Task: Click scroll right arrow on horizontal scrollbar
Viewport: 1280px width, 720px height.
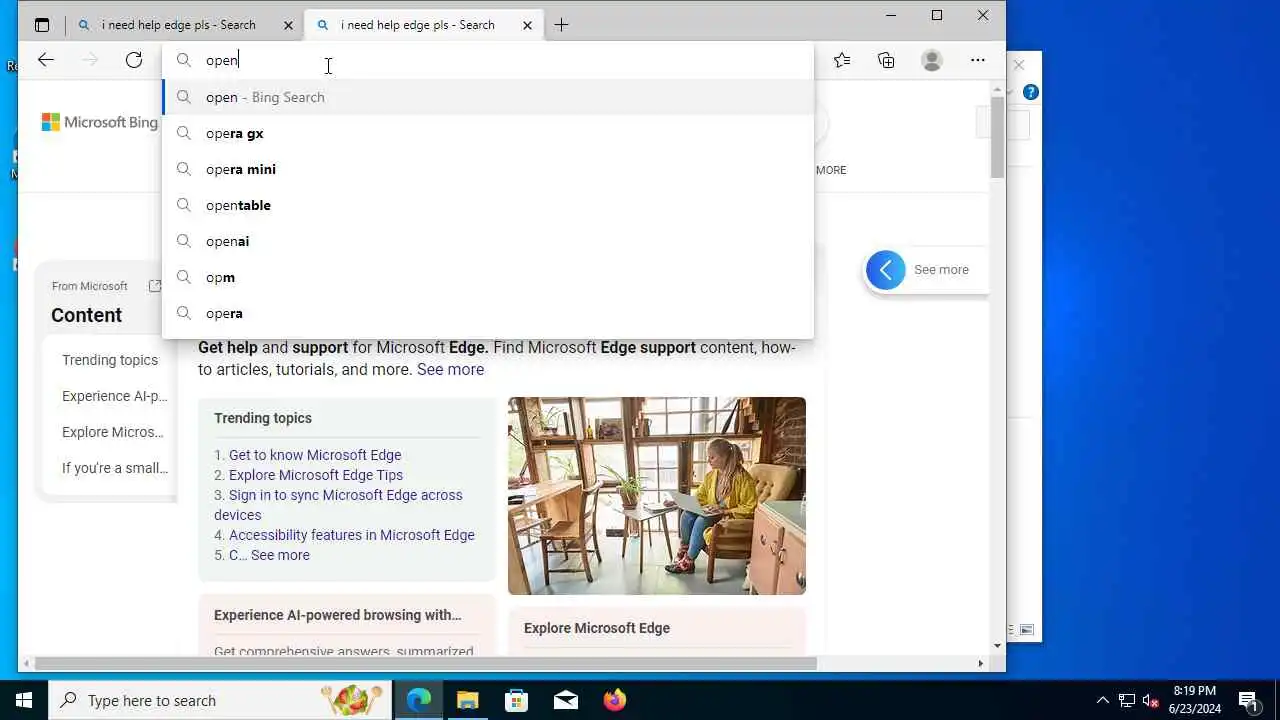Action: tap(980, 663)
